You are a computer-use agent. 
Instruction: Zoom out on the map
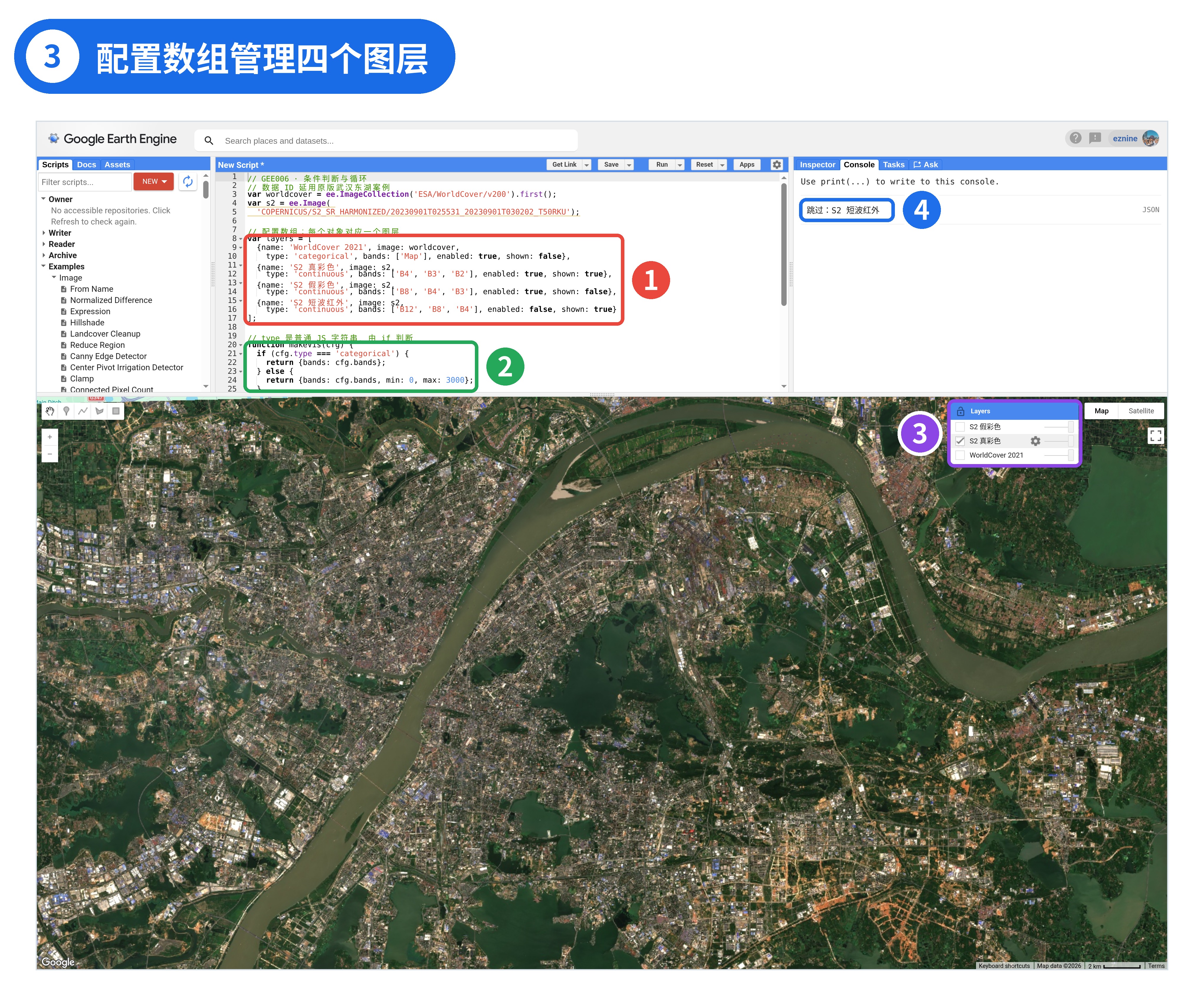[50, 454]
